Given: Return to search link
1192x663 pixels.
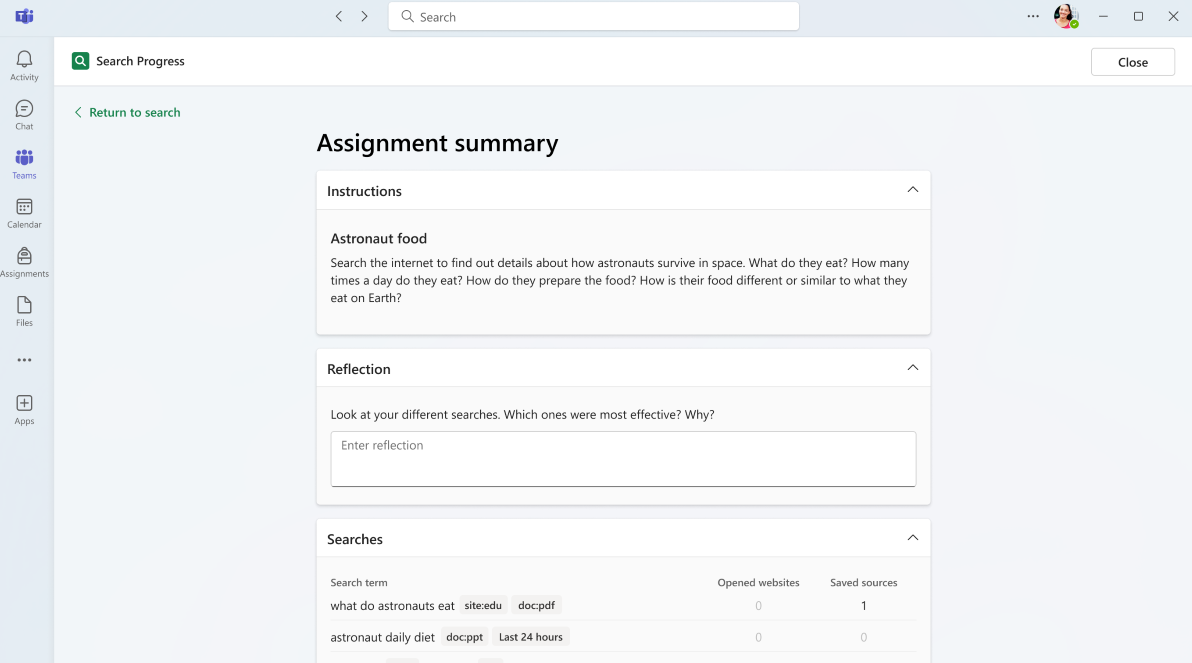Looking at the screenshot, I should tap(128, 112).
